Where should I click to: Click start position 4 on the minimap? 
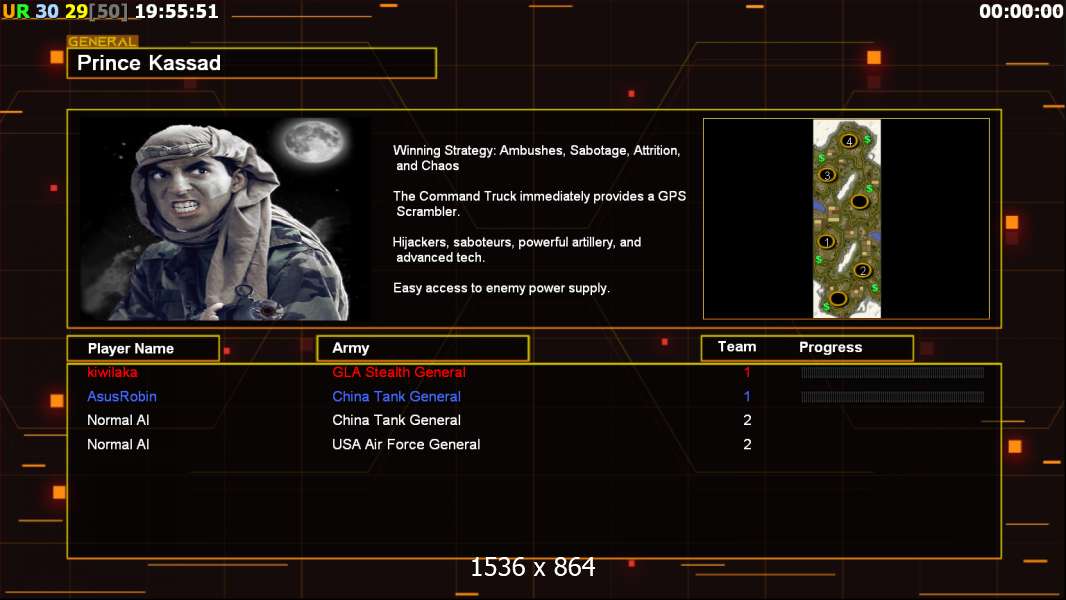tap(848, 141)
